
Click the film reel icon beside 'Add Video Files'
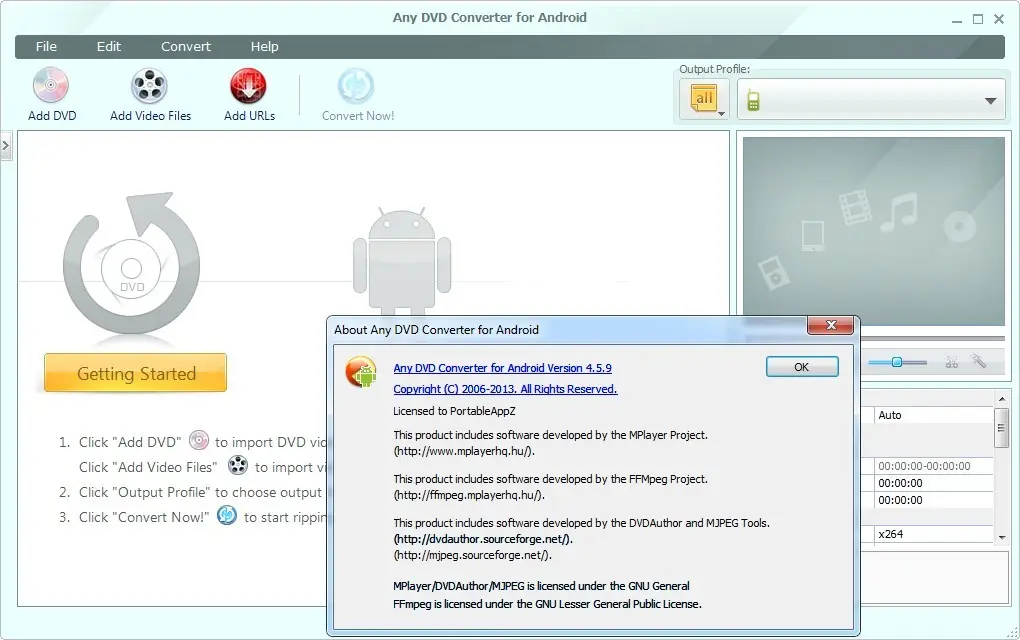pos(238,465)
